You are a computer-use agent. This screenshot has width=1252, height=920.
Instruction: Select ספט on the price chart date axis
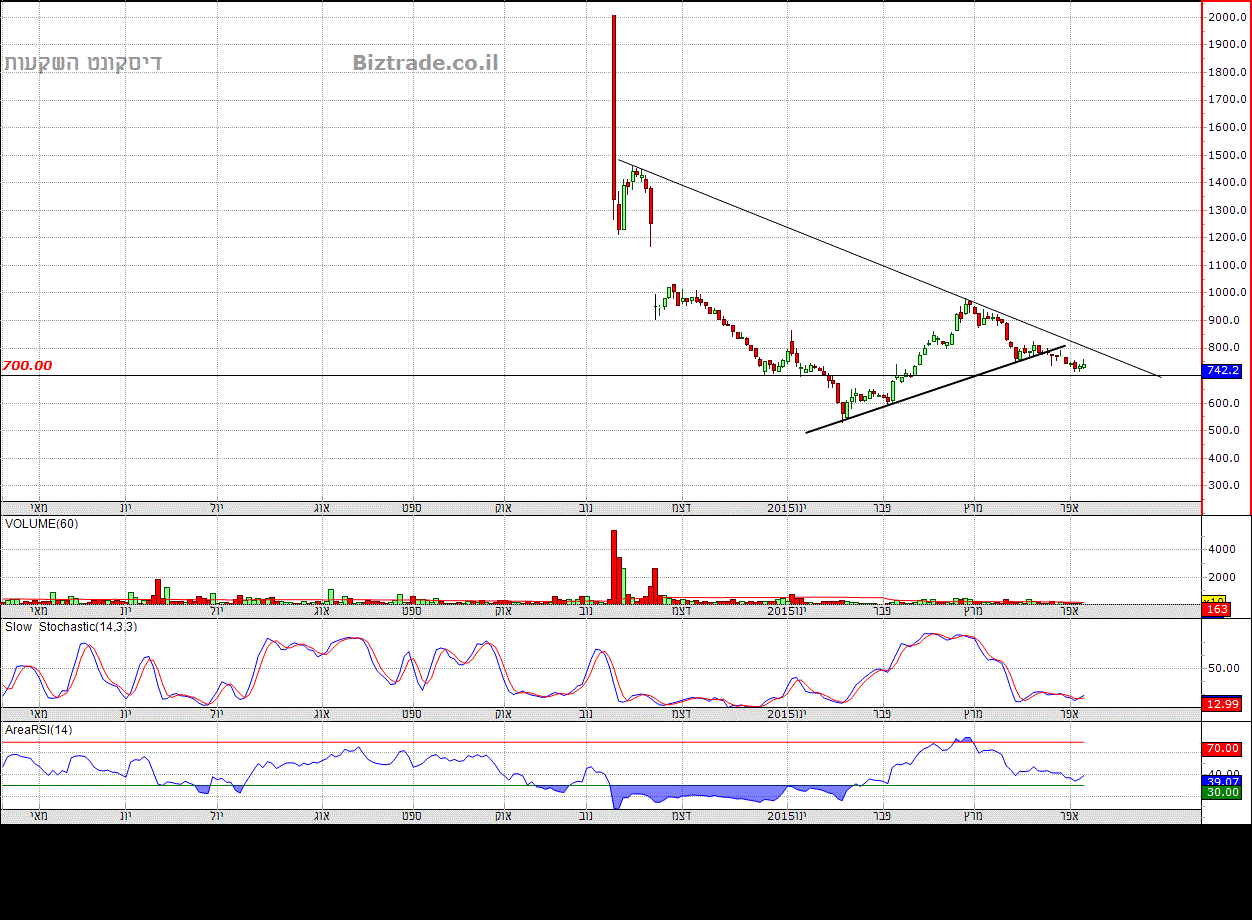pos(411,508)
